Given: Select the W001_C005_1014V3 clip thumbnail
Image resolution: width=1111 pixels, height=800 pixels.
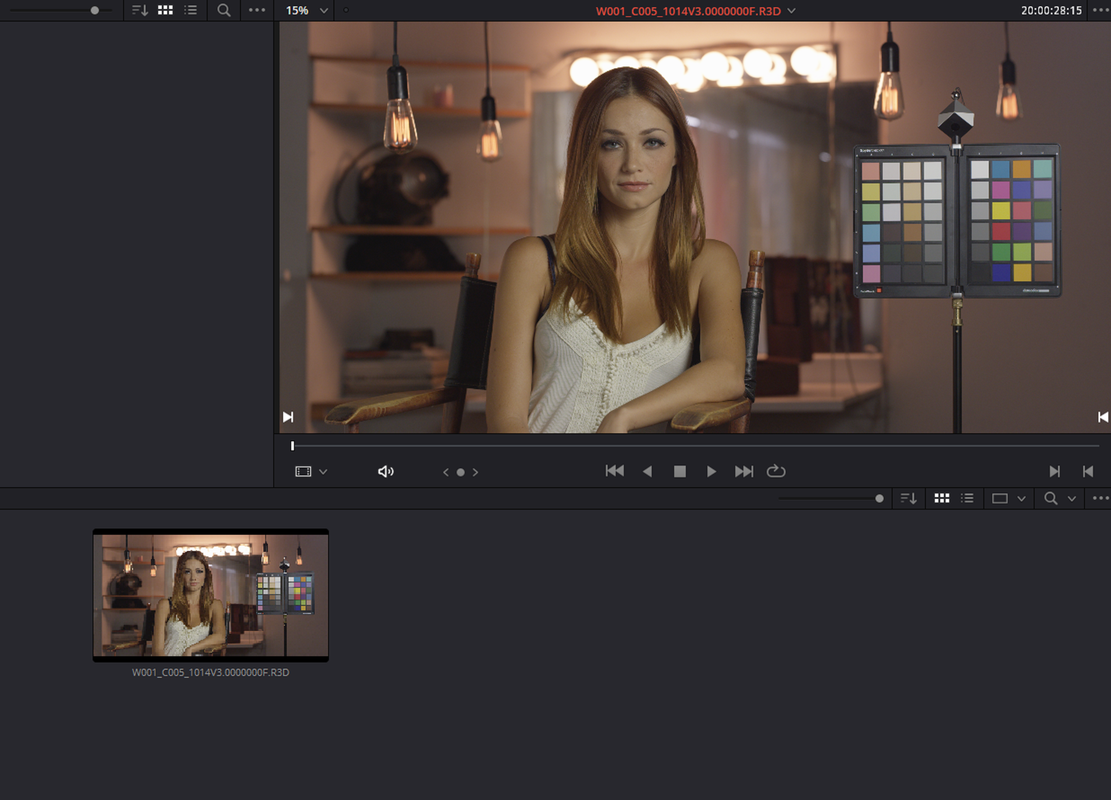Looking at the screenshot, I should coord(210,595).
